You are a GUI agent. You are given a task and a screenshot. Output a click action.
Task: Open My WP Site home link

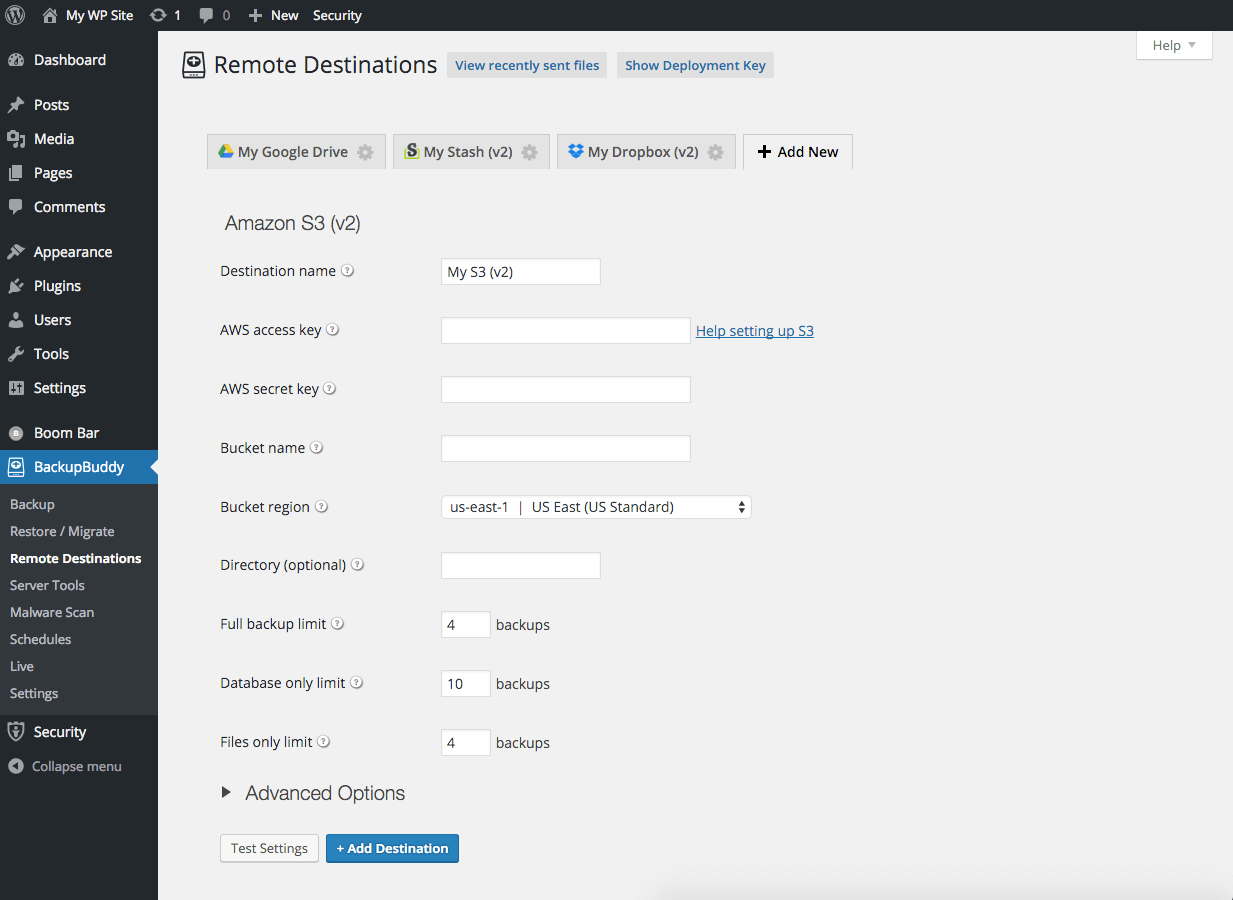(88, 15)
